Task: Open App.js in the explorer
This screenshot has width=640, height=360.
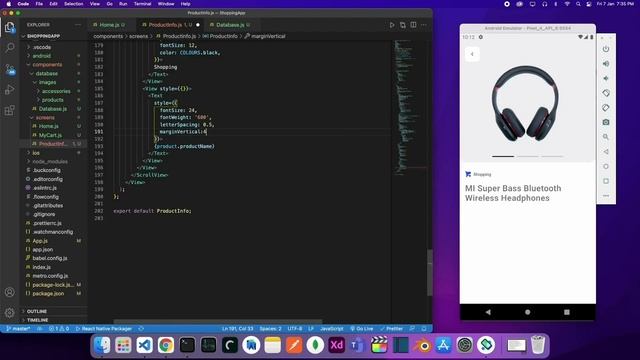Action: pos(40,241)
